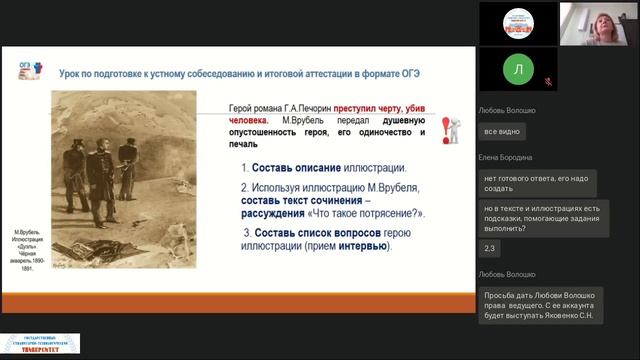This screenshot has width=640, height=360.
Task: Click slide title 'Урок по подготовке к устному собеседованию'
Action: 239,74
